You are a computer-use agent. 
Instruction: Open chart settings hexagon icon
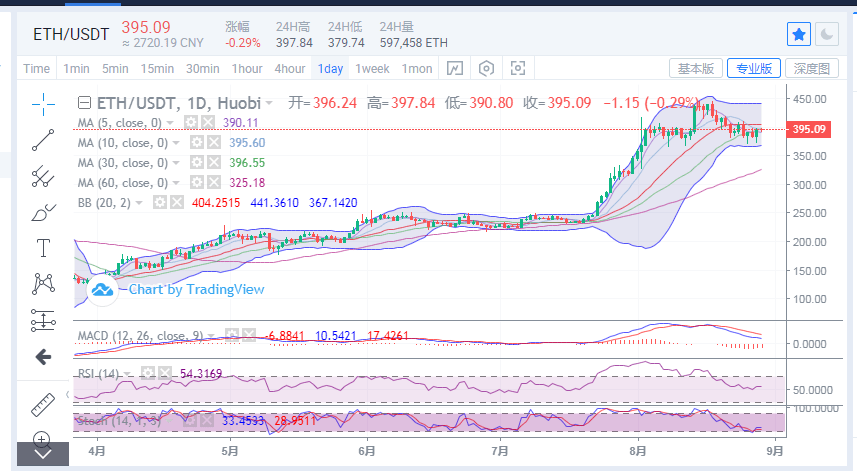(x=486, y=68)
